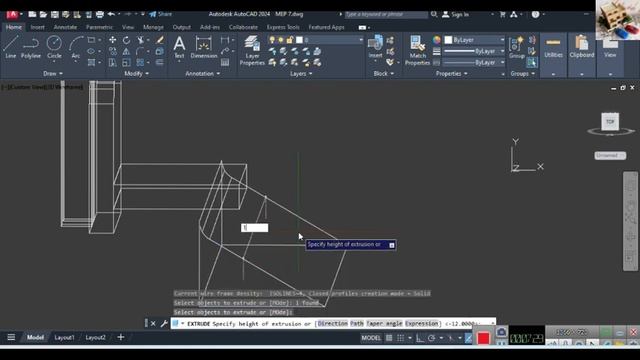640x360 pixels.
Task: Click the Insert block icon
Action: point(375,47)
